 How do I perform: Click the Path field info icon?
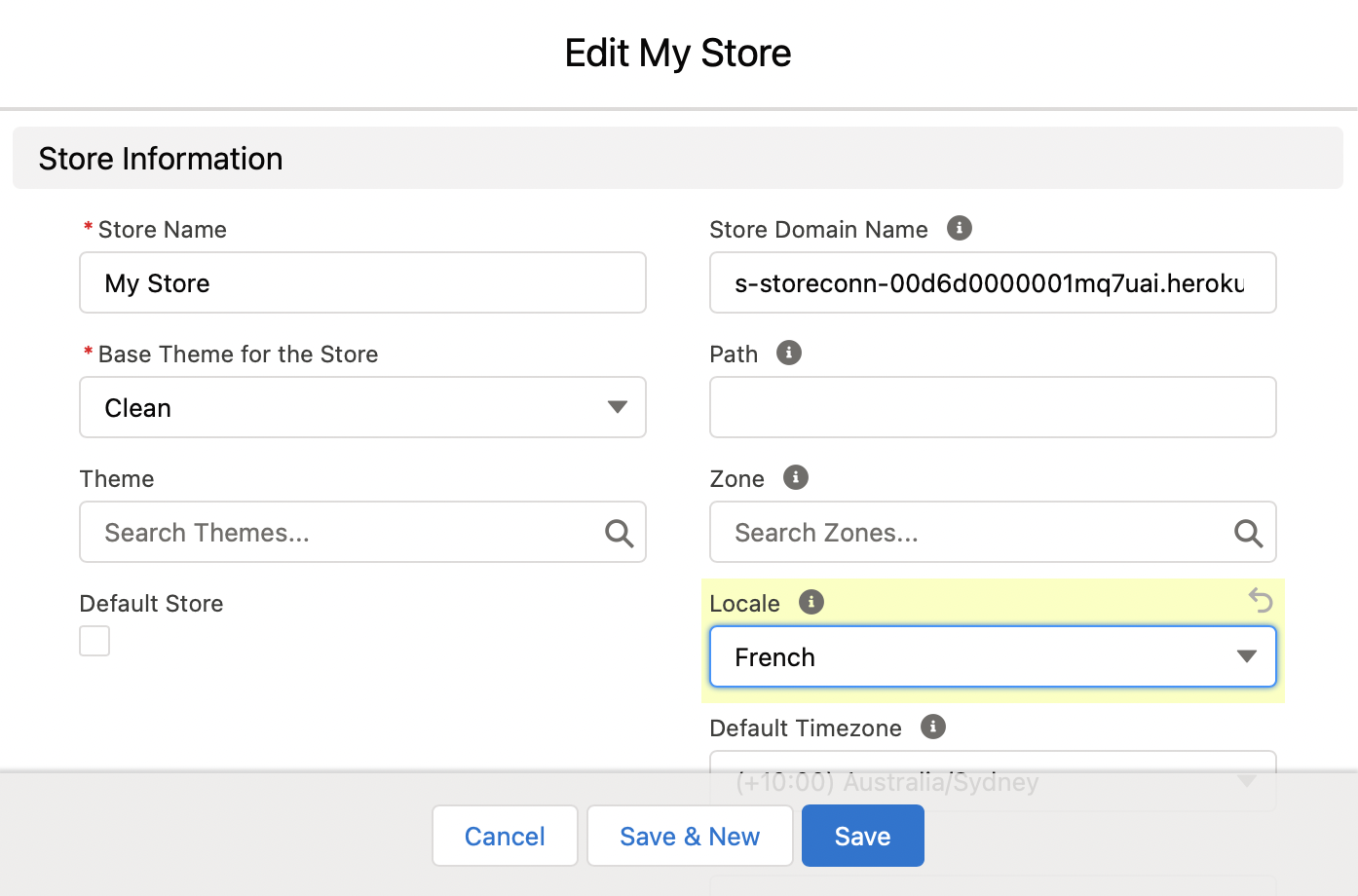(789, 353)
